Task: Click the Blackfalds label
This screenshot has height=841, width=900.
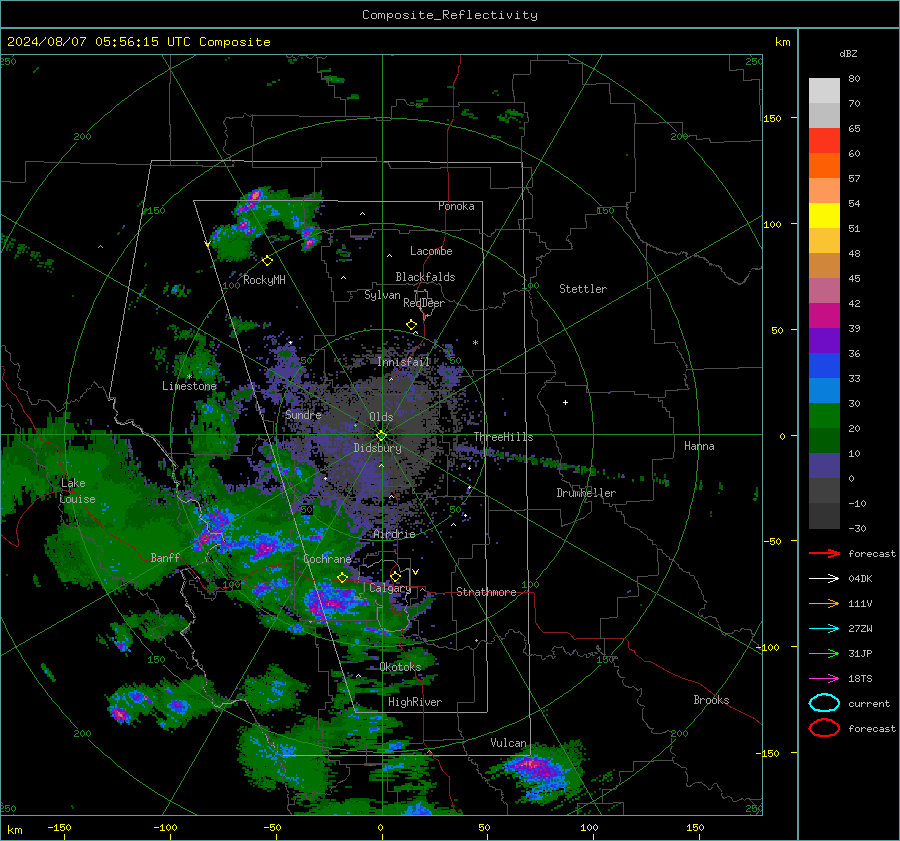Action: tap(425, 277)
